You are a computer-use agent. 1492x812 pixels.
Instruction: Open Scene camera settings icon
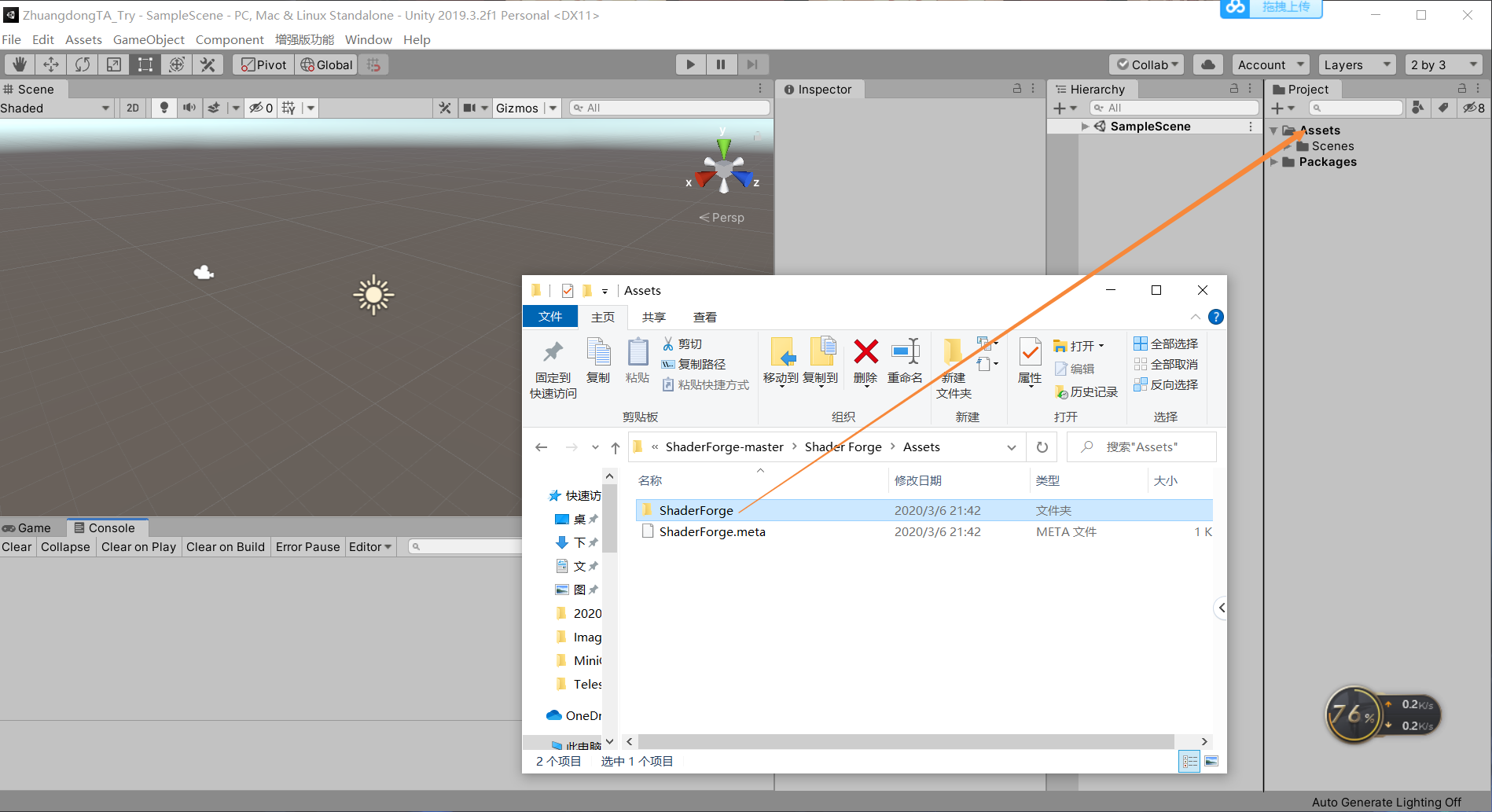(x=469, y=108)
